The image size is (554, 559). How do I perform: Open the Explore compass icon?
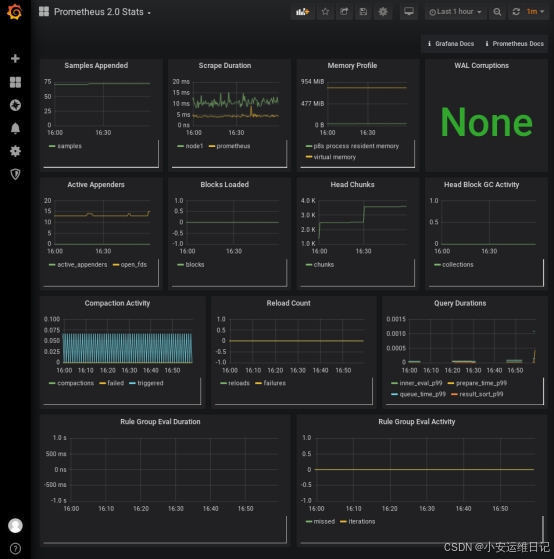pos(15,105)
